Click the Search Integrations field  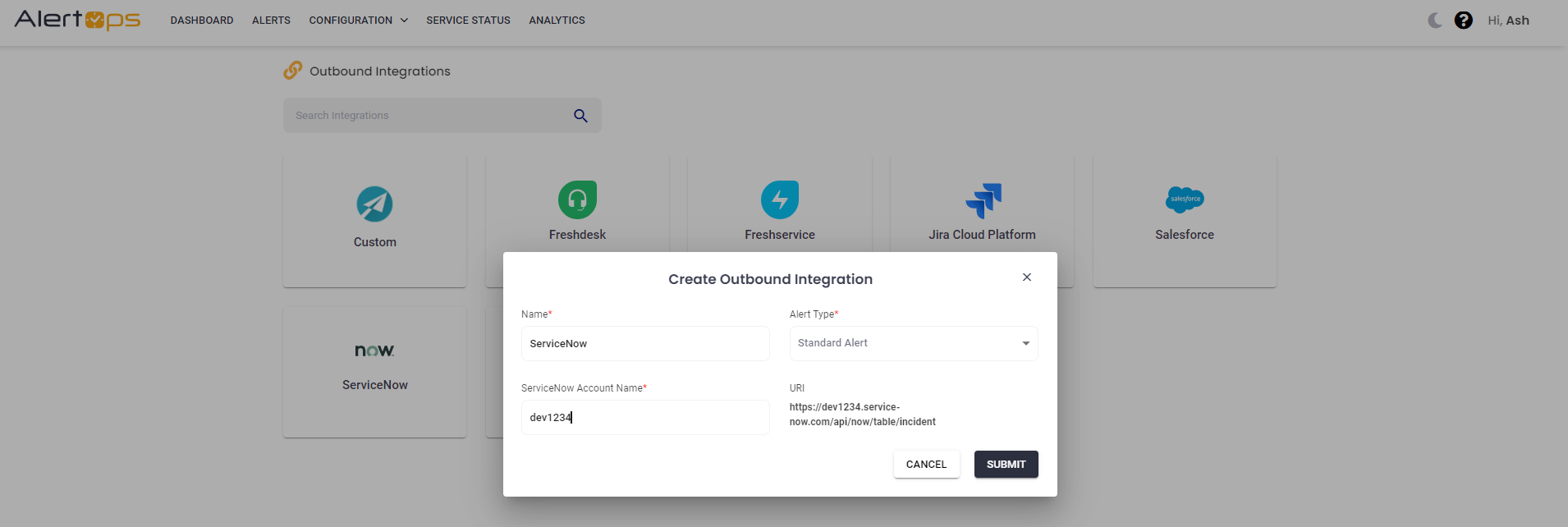442,116
